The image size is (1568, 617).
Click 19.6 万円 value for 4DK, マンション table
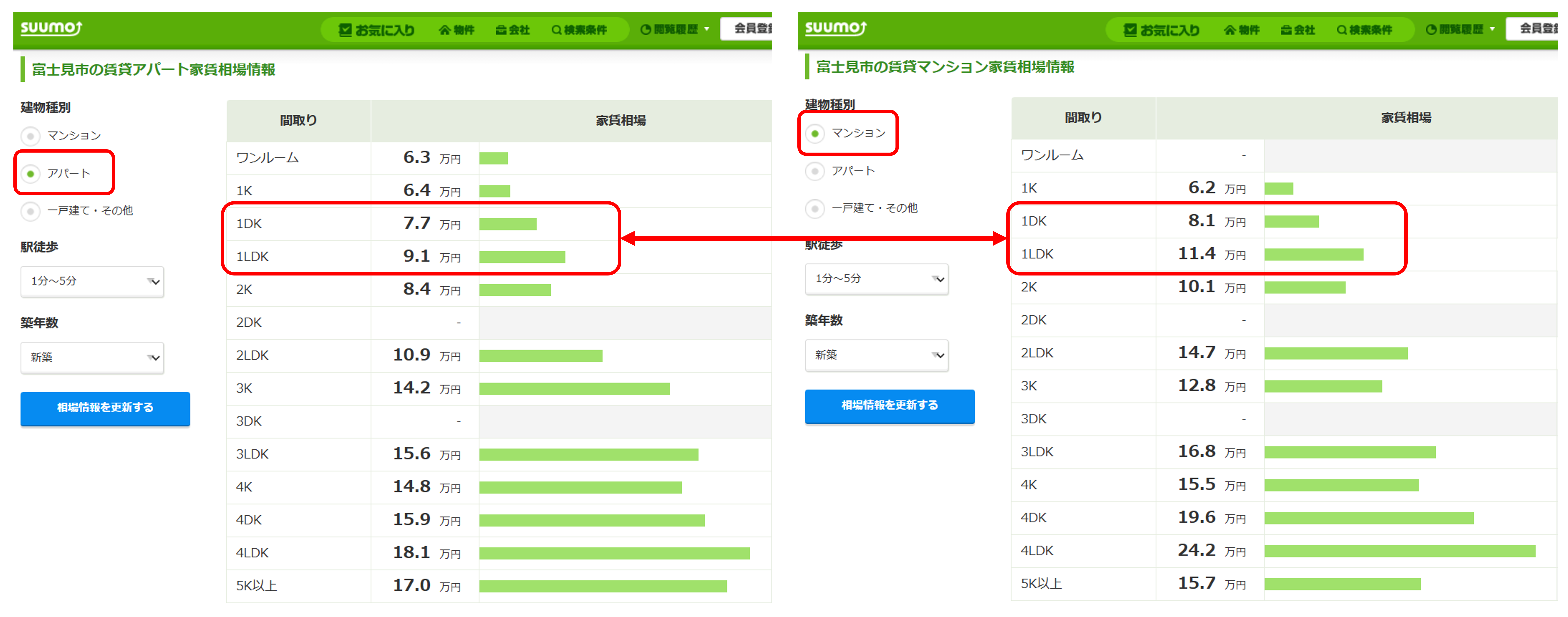click(1212, 518)
